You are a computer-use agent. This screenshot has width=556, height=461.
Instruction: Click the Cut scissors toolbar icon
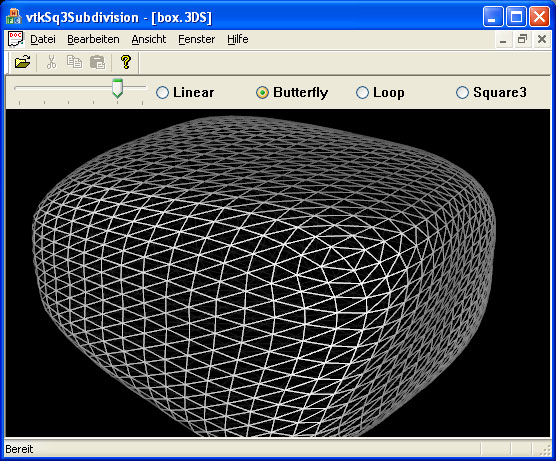pos(52,62)
